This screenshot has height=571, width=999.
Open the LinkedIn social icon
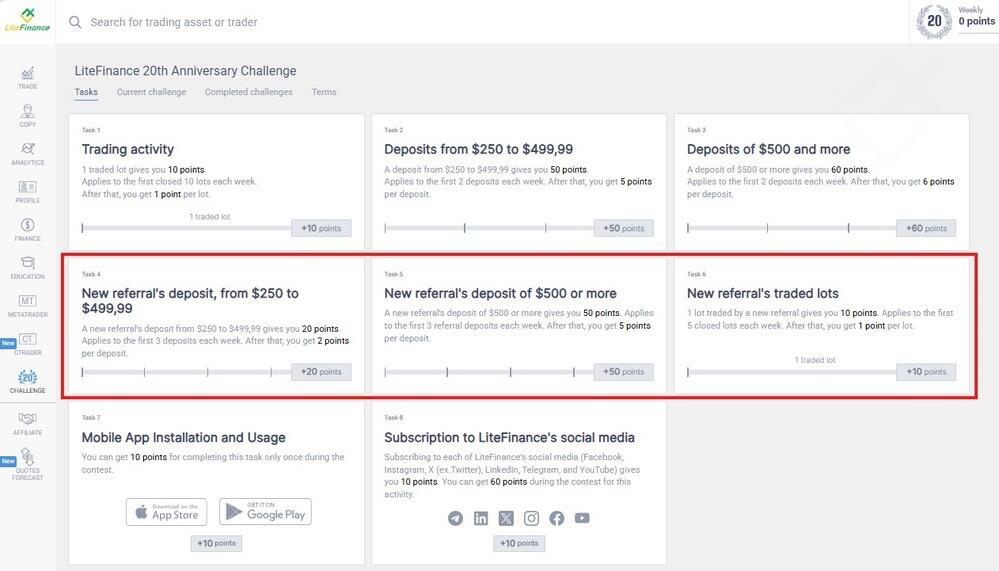point(481,518)
